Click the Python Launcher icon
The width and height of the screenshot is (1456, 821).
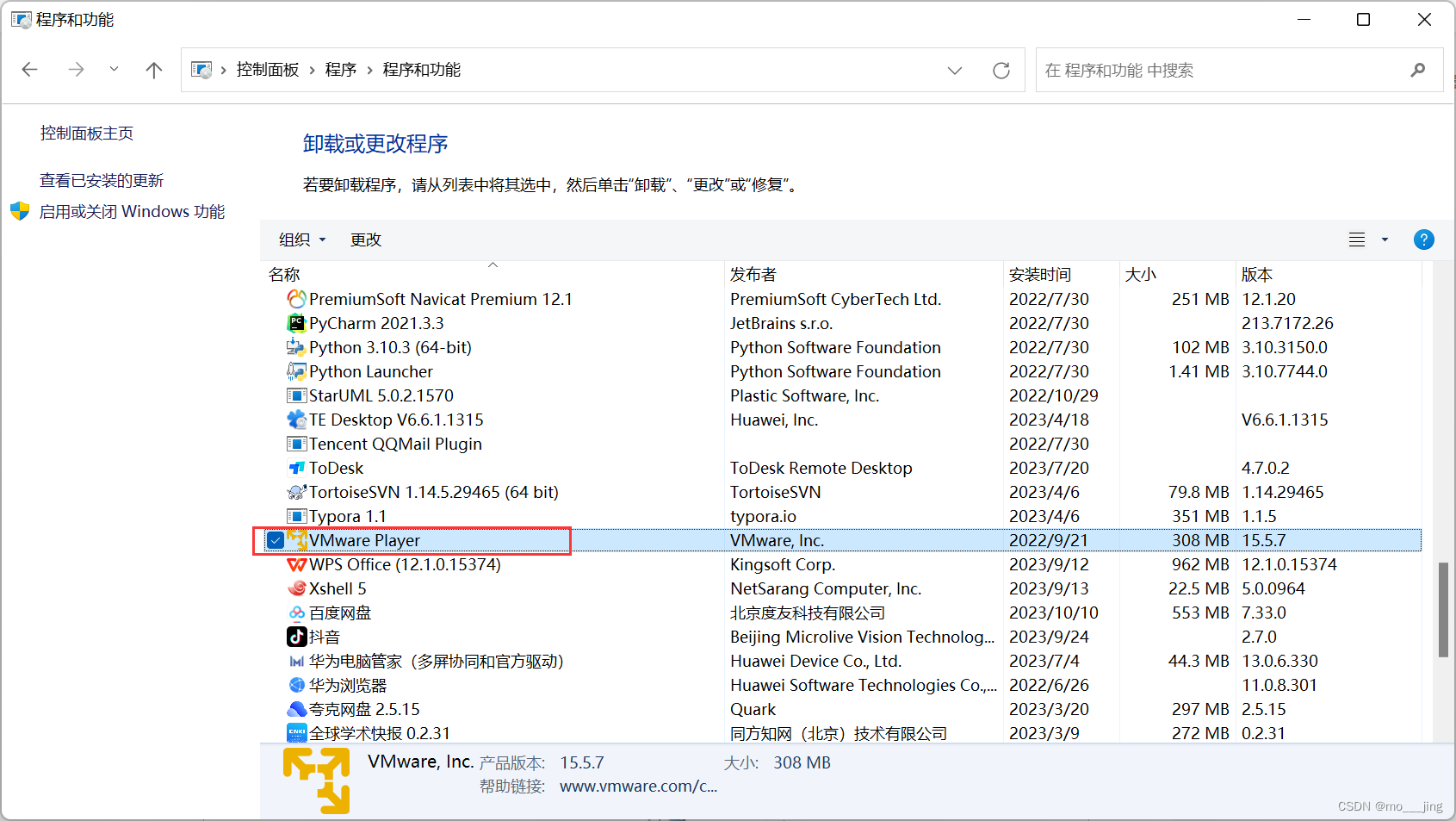click(296, 371)
